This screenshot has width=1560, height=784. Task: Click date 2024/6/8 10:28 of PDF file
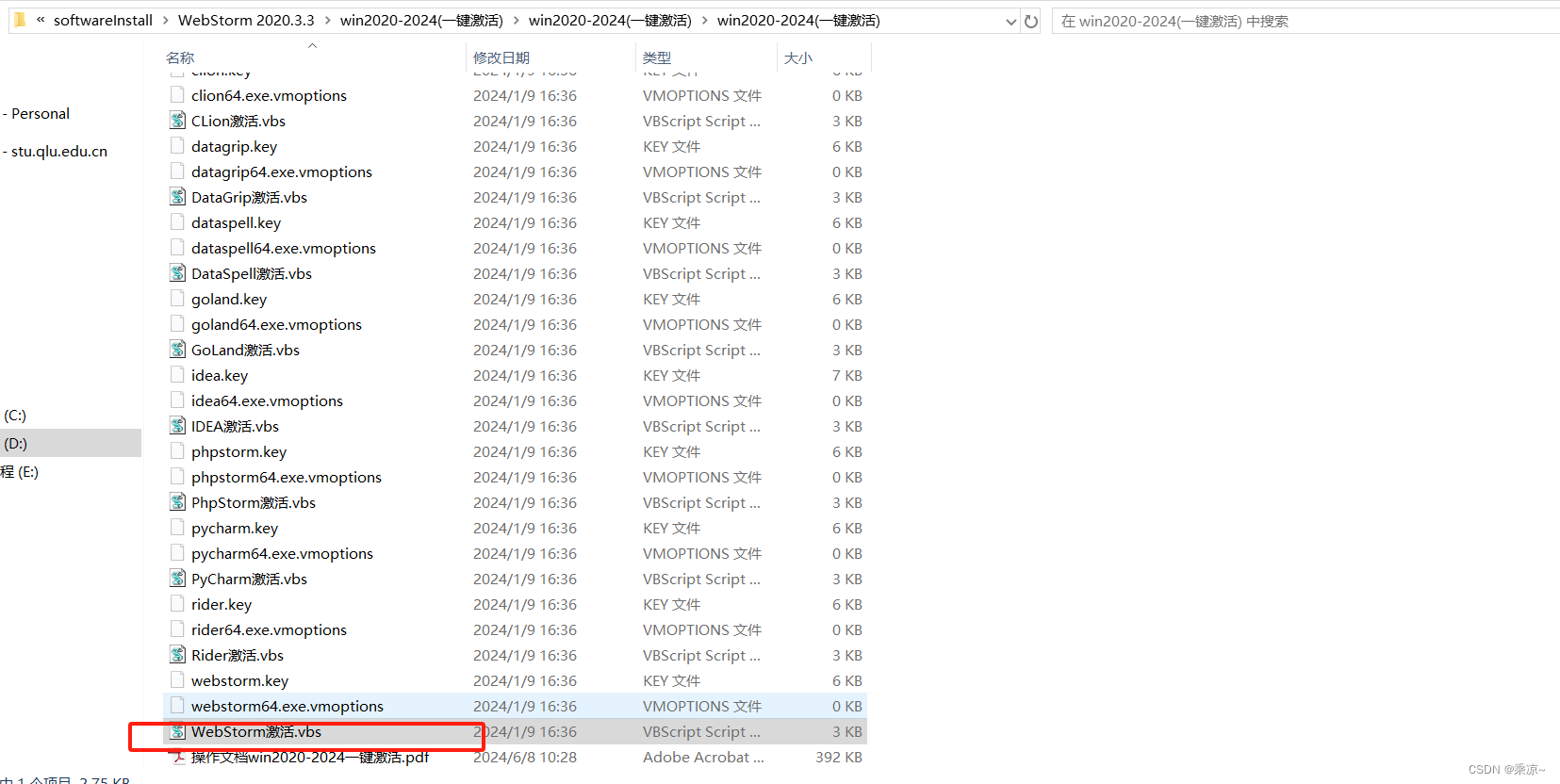525,758
